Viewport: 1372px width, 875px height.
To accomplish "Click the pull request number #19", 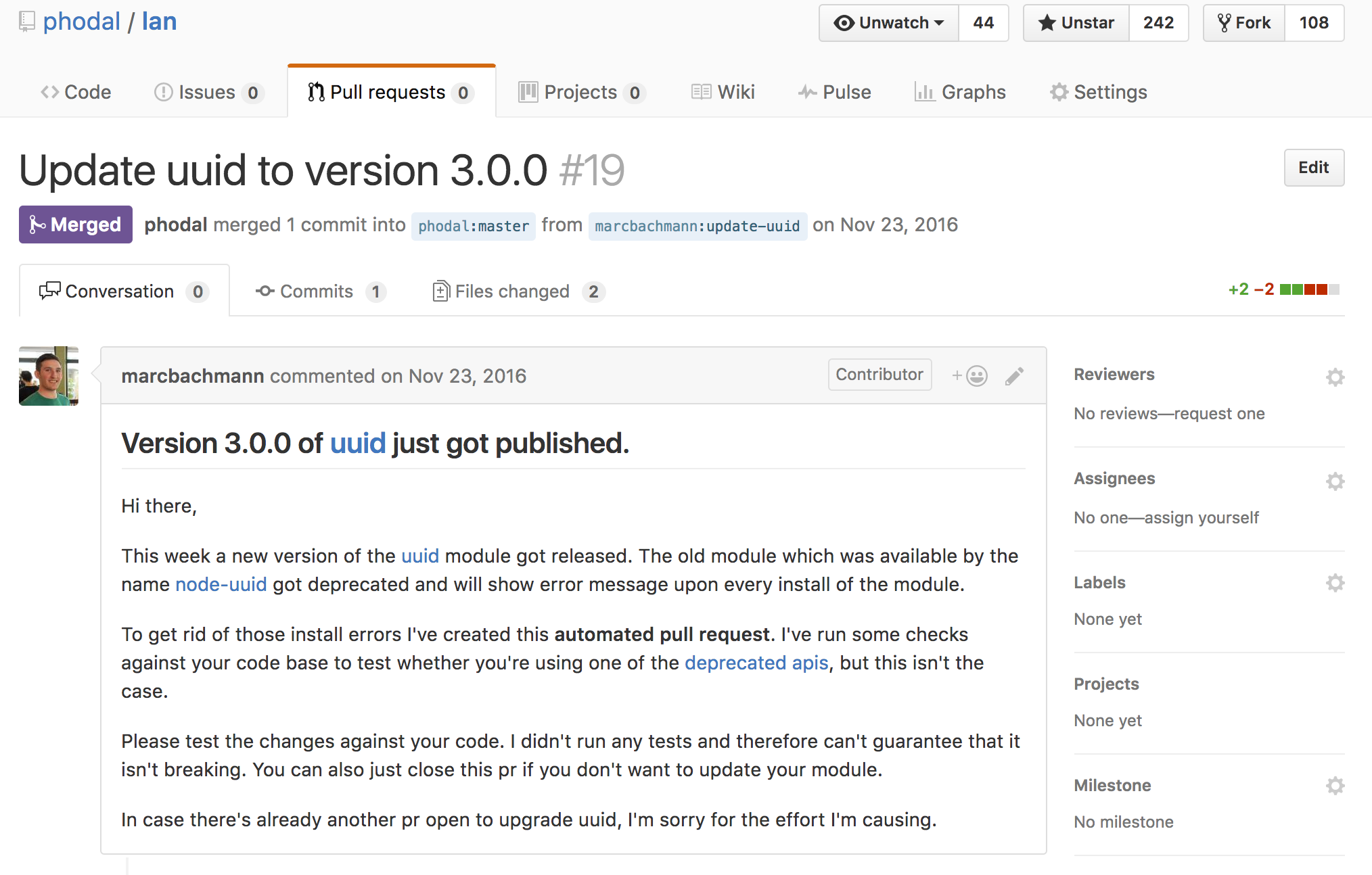I will (x=592, y=170).
